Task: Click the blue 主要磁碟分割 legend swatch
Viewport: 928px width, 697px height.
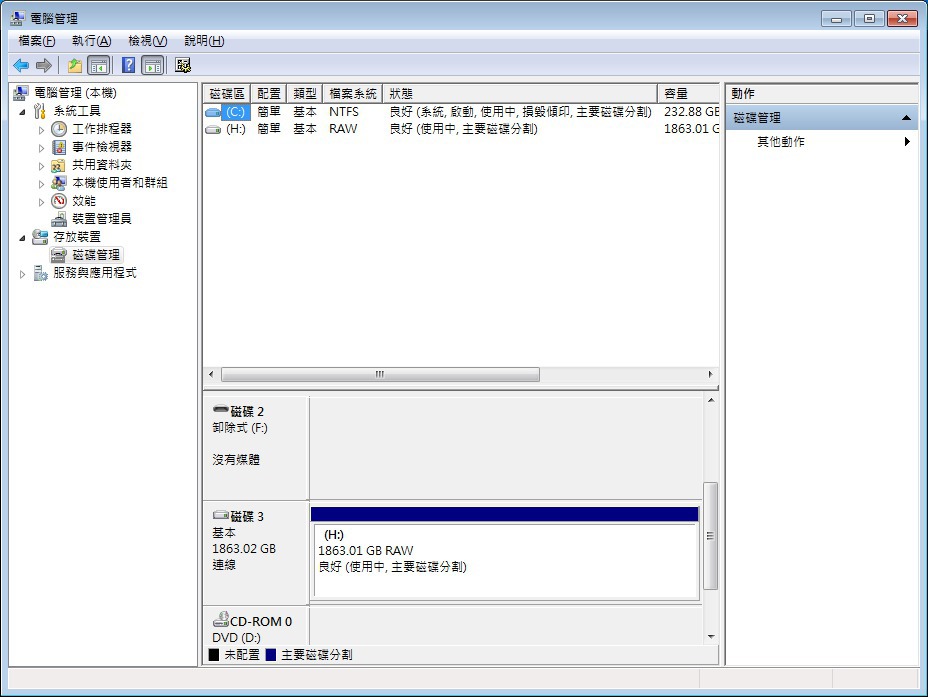Action: pos(270,654)
